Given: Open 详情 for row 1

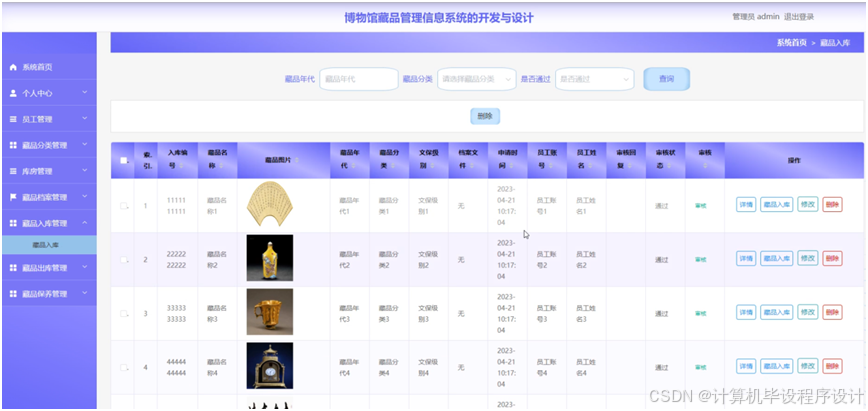Looking at the screenshot, I should (746, 205).
